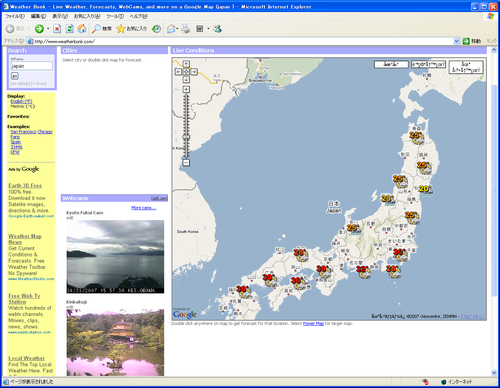
Task: Open the ヘルプ(H) Help menu
Action: (139, 16)
